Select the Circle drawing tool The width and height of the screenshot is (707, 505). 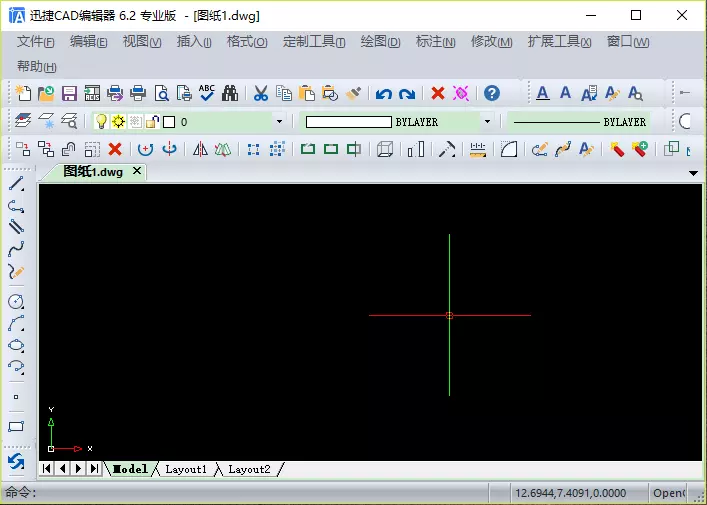click(16, 301)
